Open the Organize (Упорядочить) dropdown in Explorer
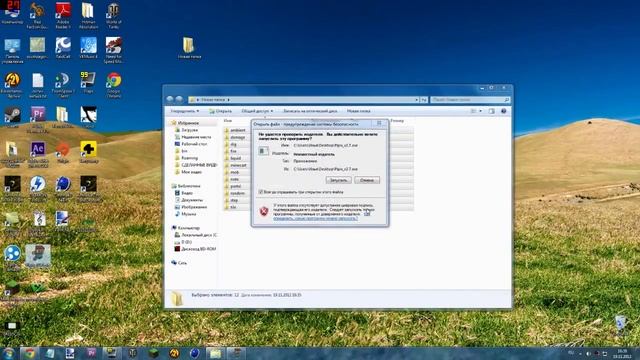This screenshot has width=640, height=360. [x=185, y=111]
